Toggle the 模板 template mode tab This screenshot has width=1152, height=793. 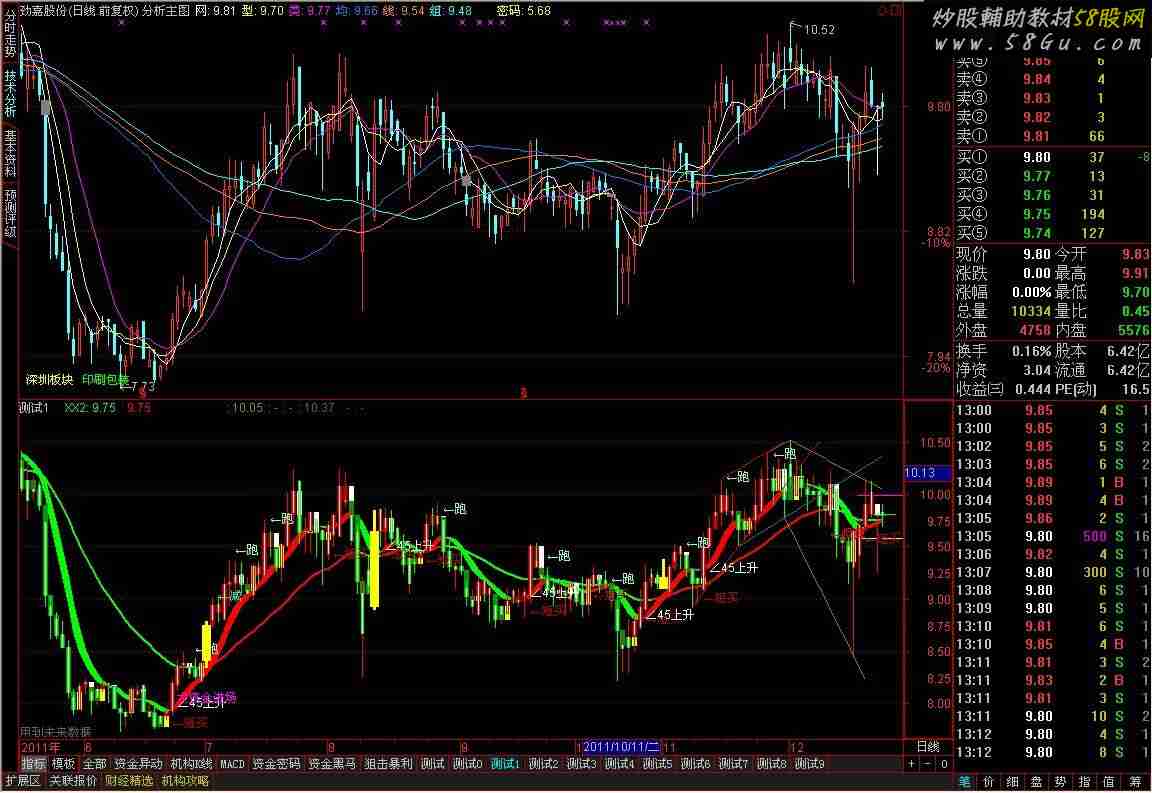(64, 764)
